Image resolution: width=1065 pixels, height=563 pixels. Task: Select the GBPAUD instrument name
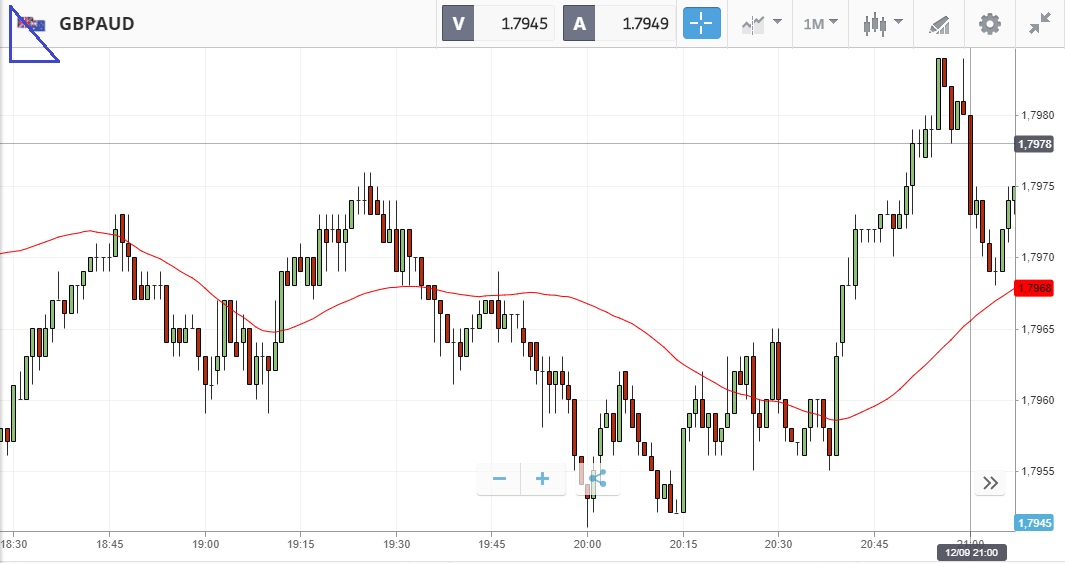point(97,23)
